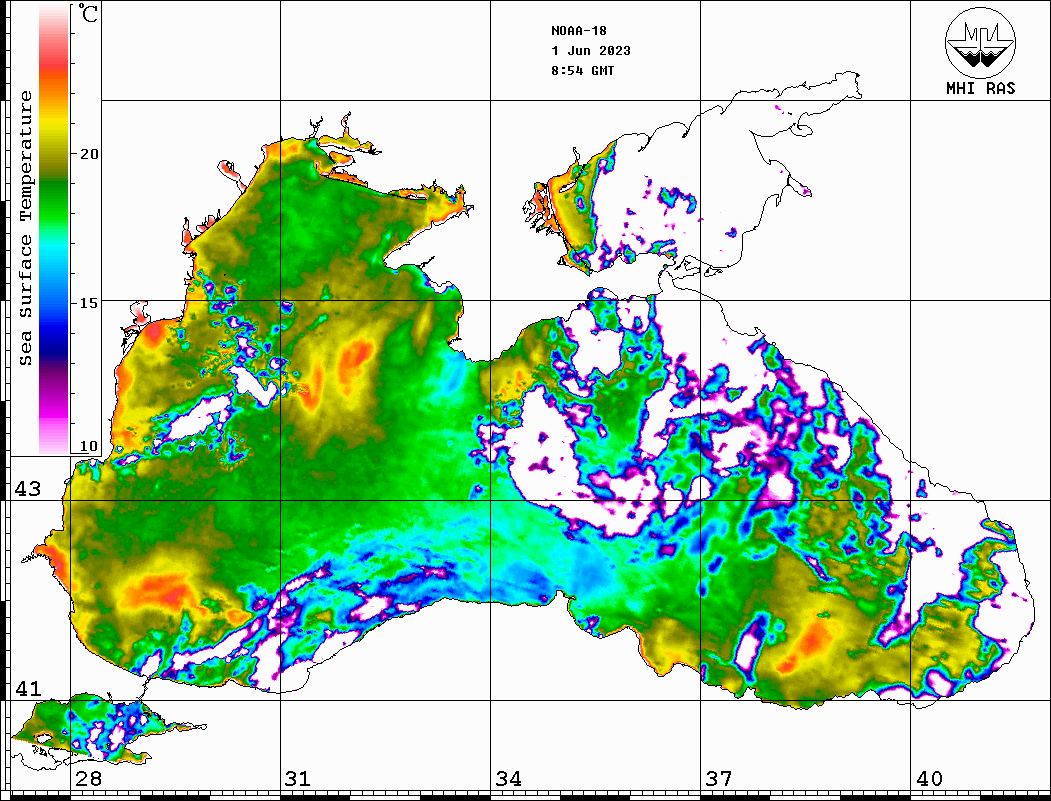Click longitude label '40'
The height and width of the screenshot is (801, 1051).
tap(929, 779)
